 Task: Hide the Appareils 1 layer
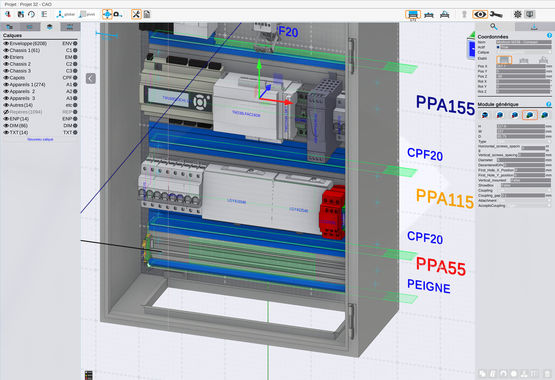click(6, 85)
